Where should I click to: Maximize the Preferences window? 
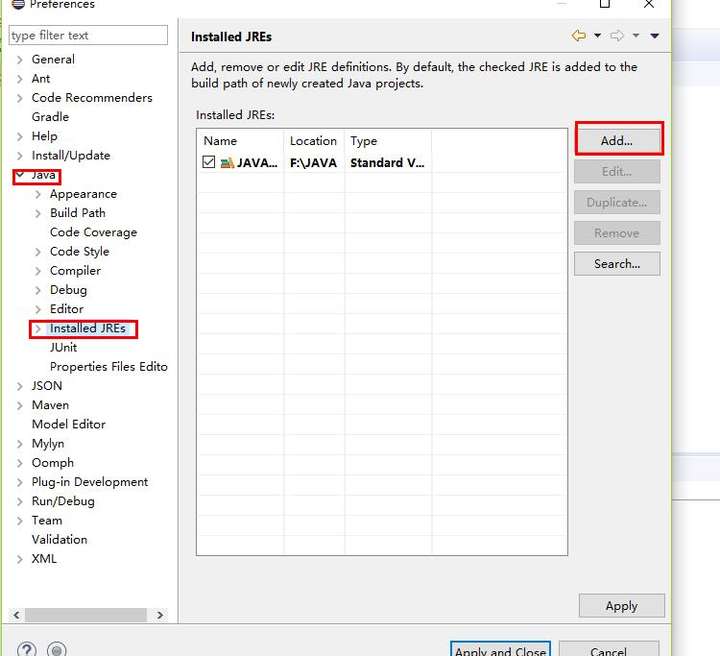click(605, 4)
